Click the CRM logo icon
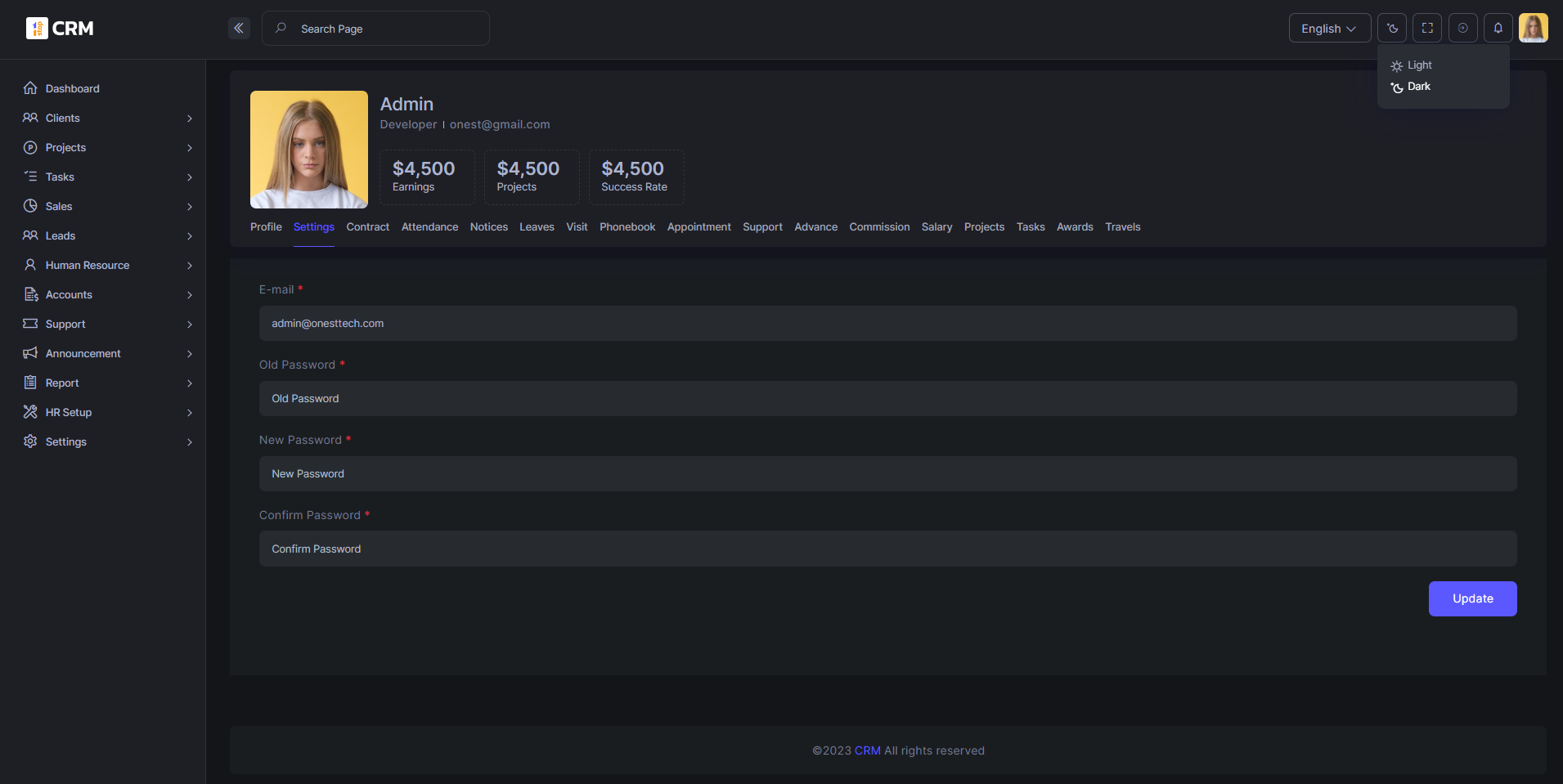This screenshot has height=784, width=1563. (37, 29)
